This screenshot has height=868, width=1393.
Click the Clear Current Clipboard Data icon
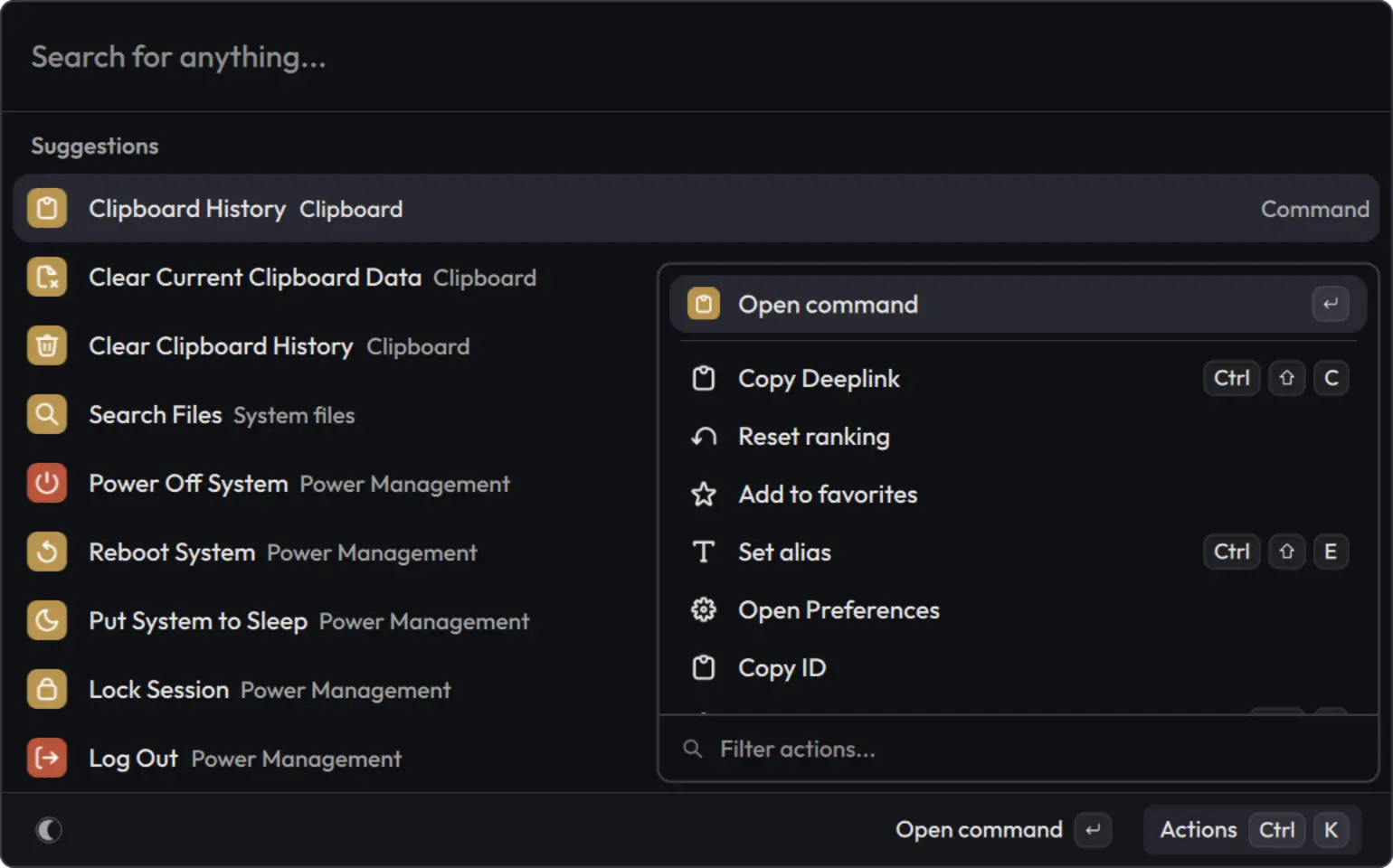pos(47,278)
